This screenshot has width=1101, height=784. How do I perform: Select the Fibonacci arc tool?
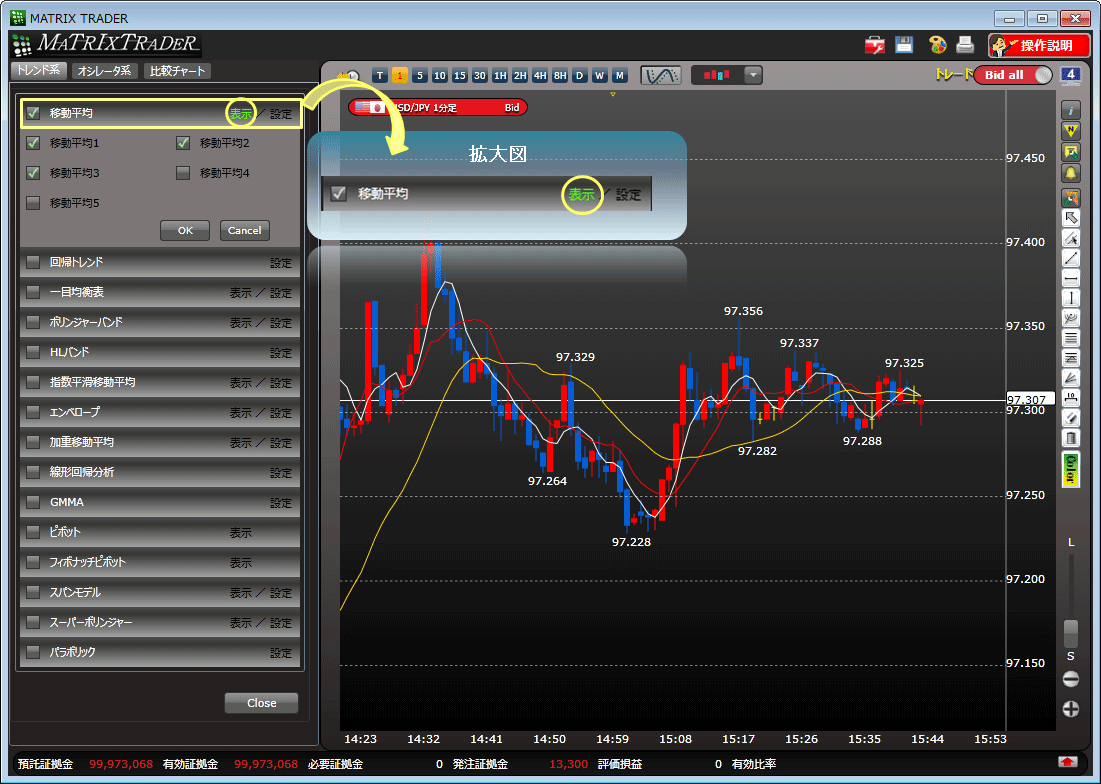click(1071, 319)
